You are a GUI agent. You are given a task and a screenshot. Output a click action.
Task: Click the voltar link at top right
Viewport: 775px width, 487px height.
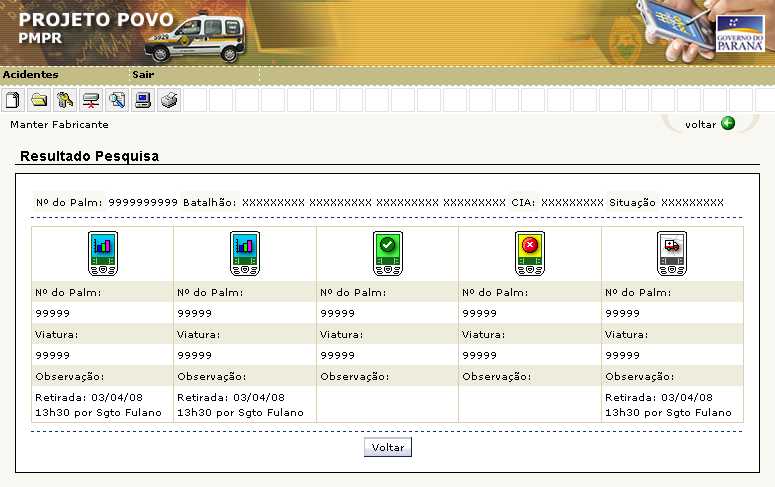tap(700, 124)
